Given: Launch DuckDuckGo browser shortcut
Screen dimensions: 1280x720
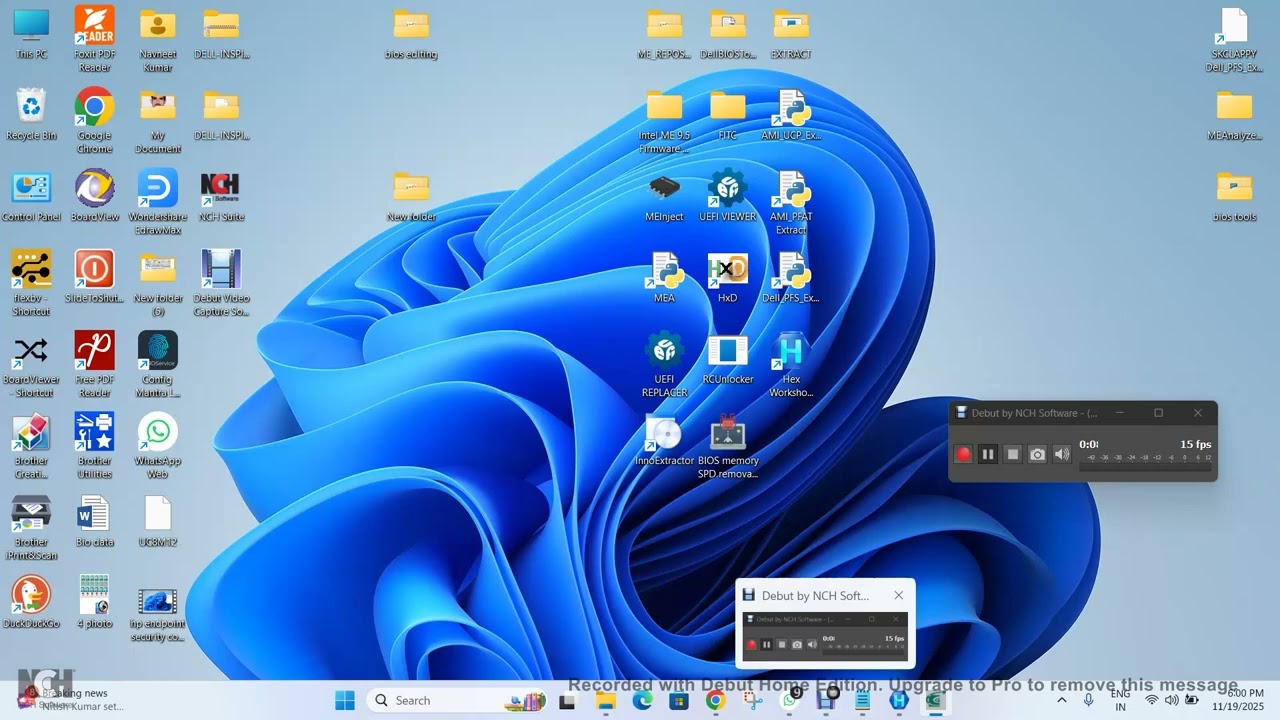Looking at the screenshot, I should pos(31,601).
